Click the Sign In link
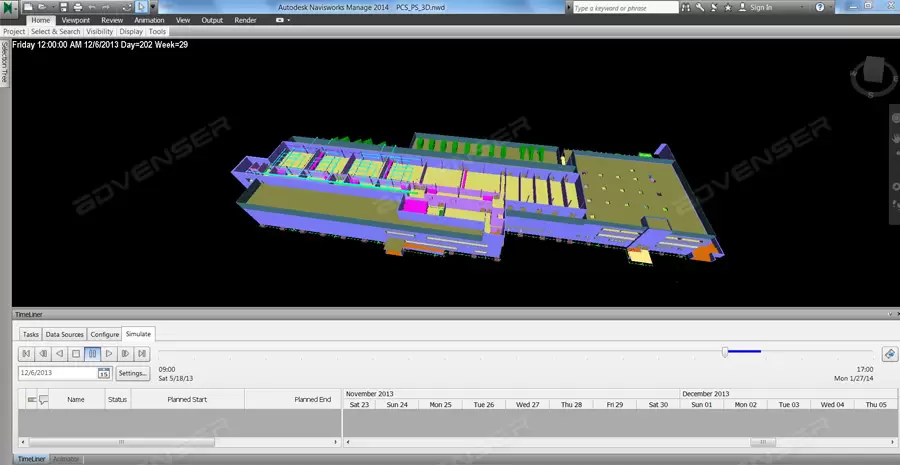 click(x=761, y=7)
